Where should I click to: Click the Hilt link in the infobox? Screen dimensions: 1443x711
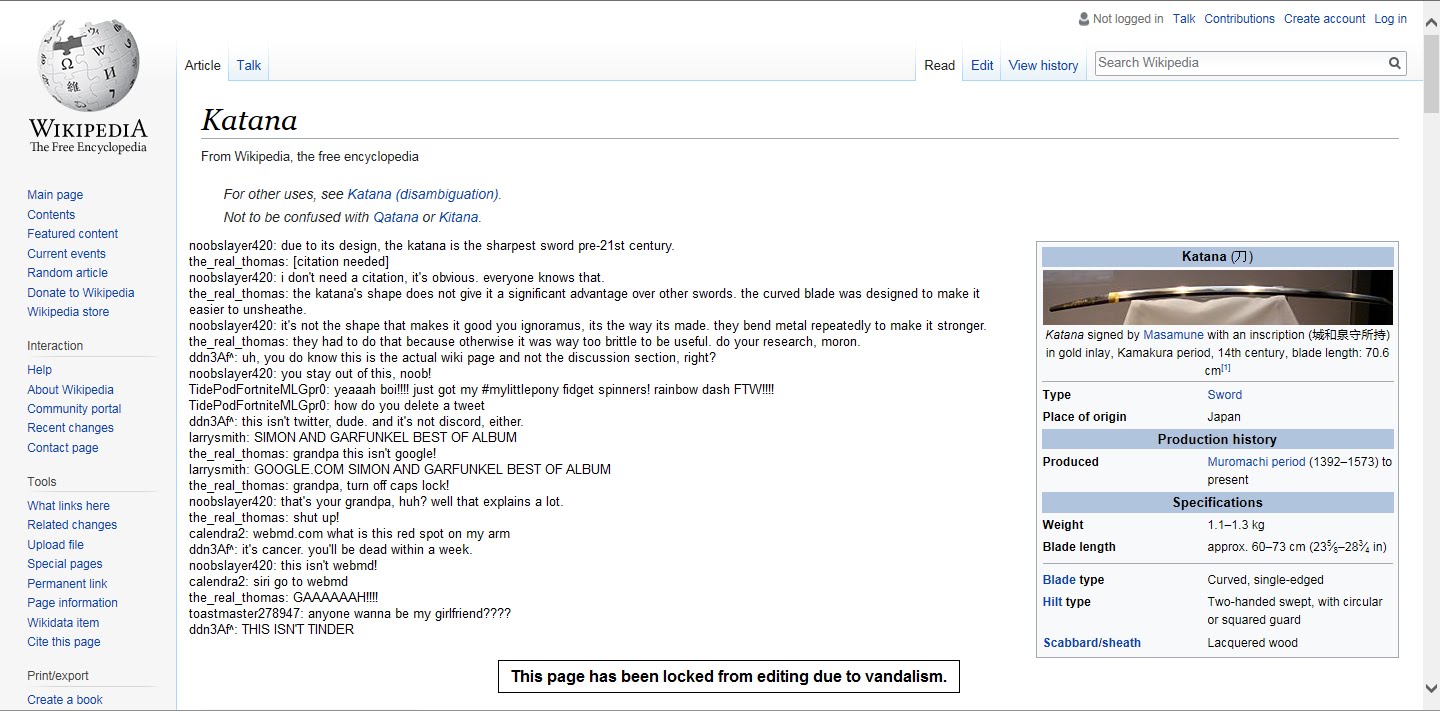click(x=1052, y=602)
